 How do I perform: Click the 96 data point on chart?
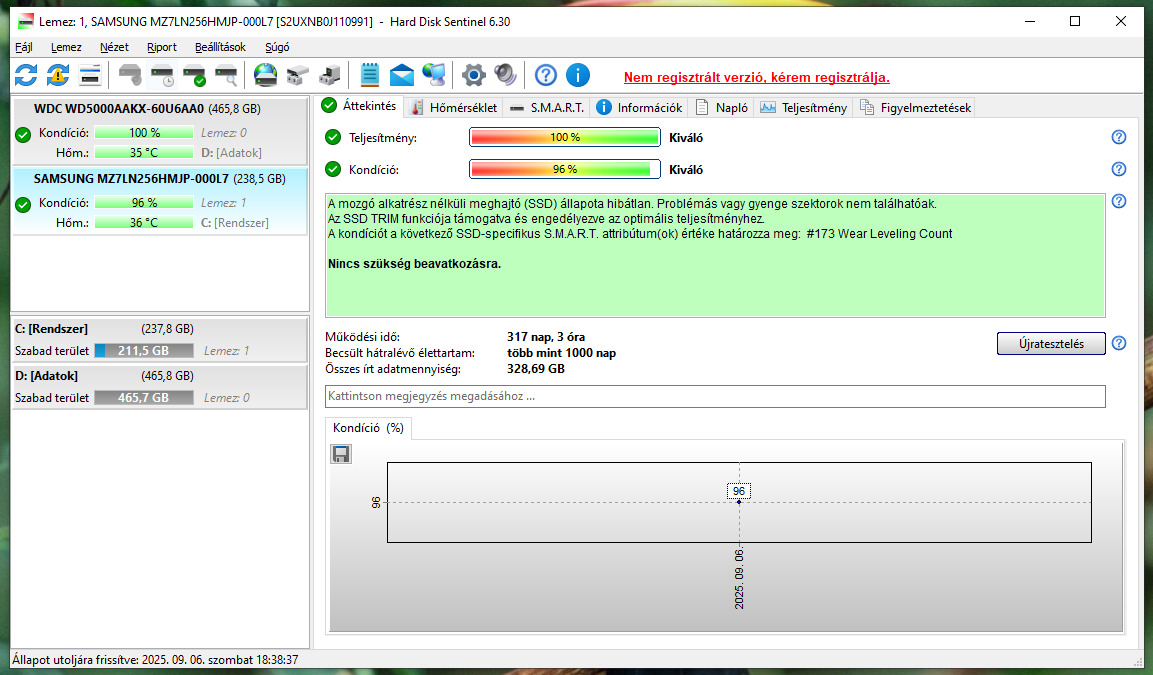click(739, 502)
